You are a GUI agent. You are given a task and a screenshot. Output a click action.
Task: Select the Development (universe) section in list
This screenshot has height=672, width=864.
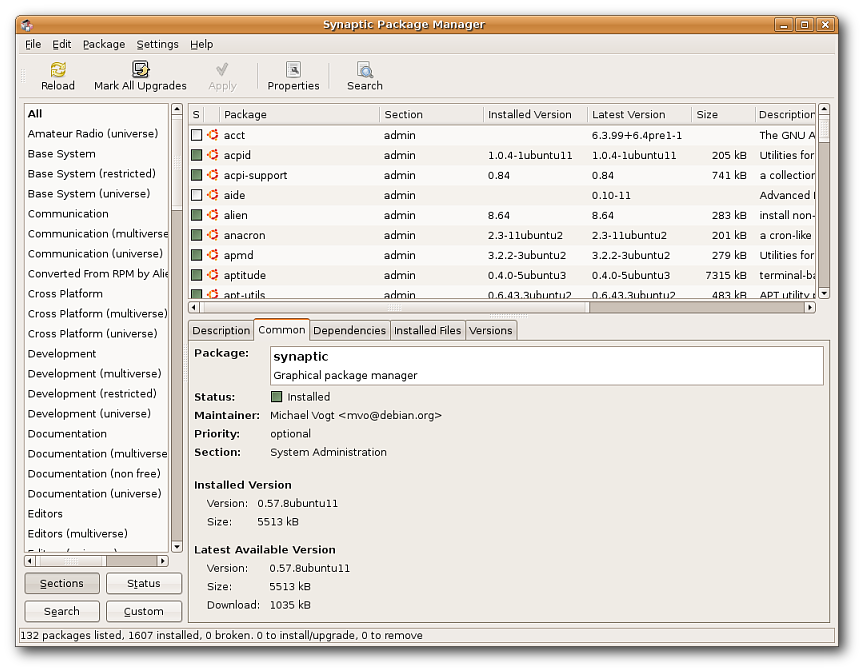[x=89, y=414]
